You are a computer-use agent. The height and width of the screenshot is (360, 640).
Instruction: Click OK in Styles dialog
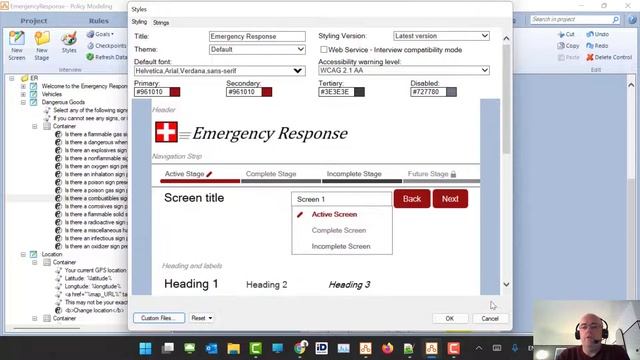coord(450,318)
